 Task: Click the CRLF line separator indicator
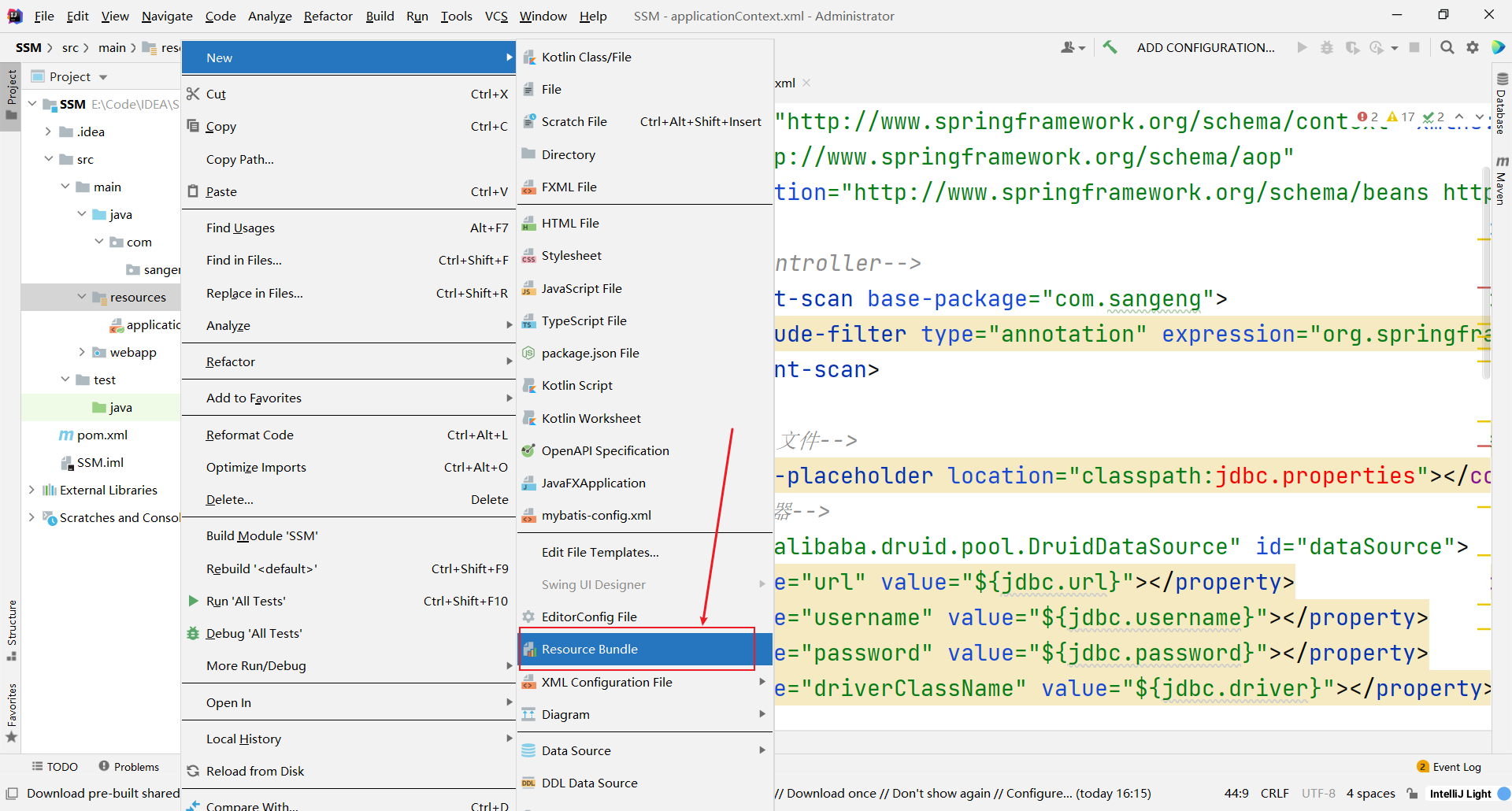pos(1274,793)
